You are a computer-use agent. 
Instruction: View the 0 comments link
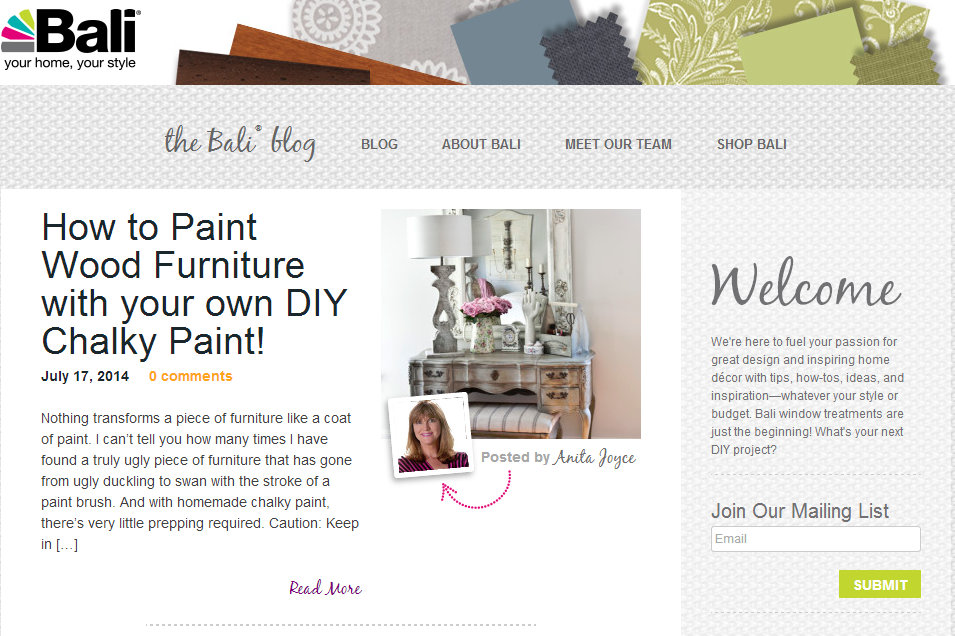[x=191, y=376]
